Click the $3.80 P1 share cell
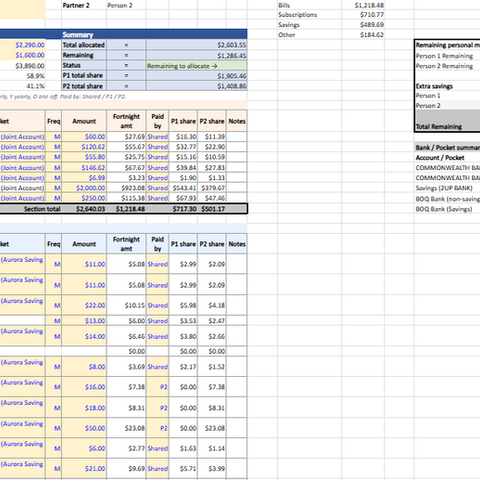 coord(183,336)
